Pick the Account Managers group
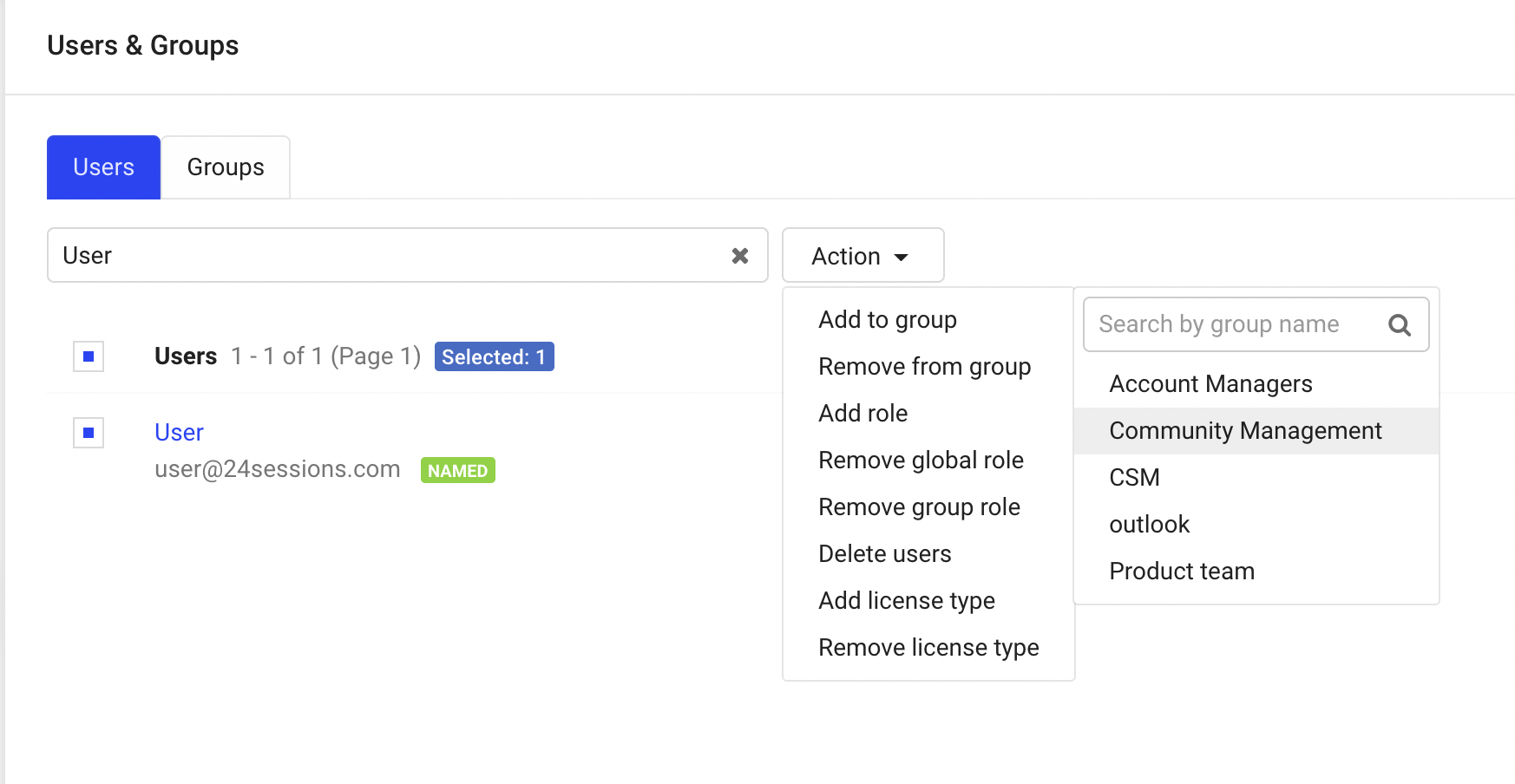The width and height of the screenshot is (1515, 784). click(1210, 384)
